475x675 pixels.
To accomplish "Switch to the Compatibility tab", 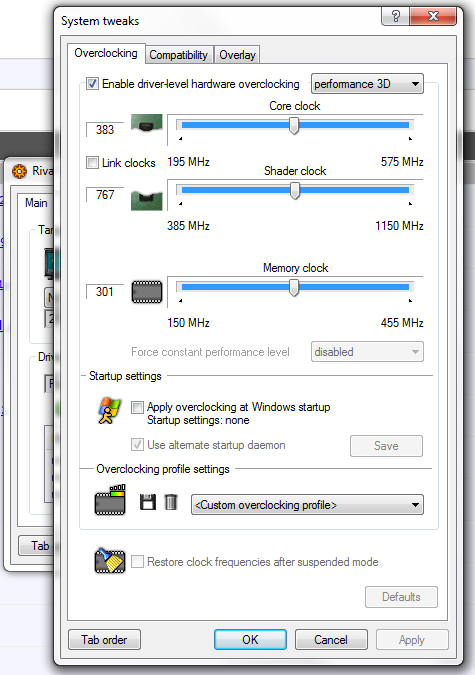I will coord(179,55).
